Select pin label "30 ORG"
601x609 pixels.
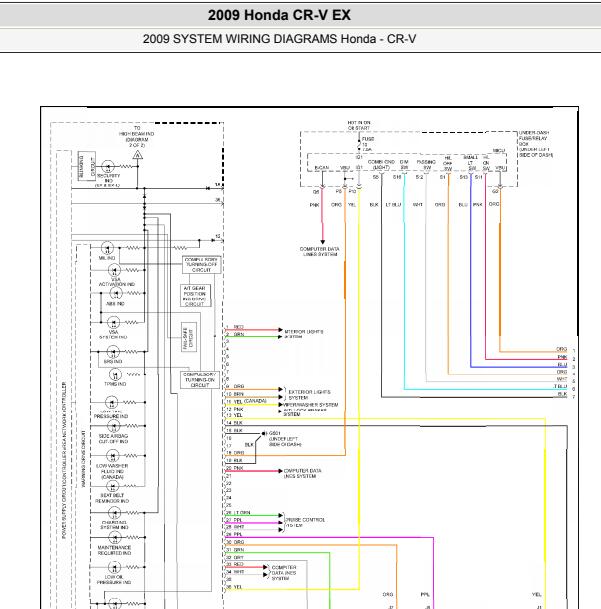[x=235, y=542]
